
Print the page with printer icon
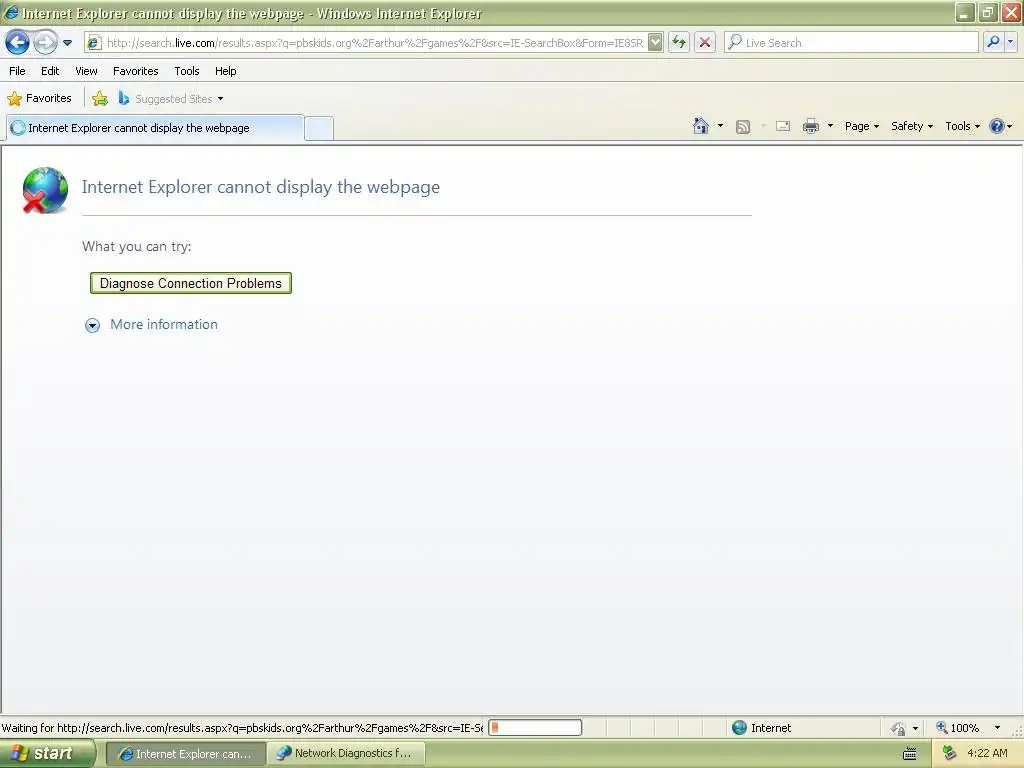coord(810,126)
